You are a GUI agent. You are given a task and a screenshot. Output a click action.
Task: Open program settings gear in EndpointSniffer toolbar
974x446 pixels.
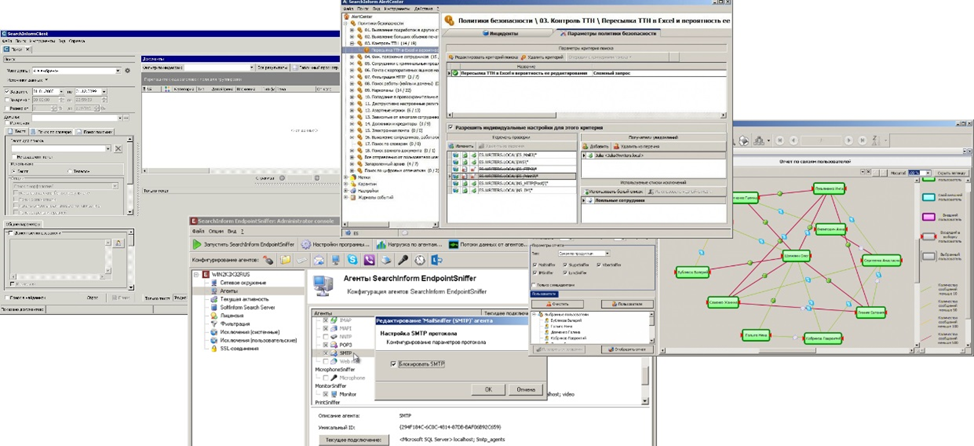pos(305,245)
